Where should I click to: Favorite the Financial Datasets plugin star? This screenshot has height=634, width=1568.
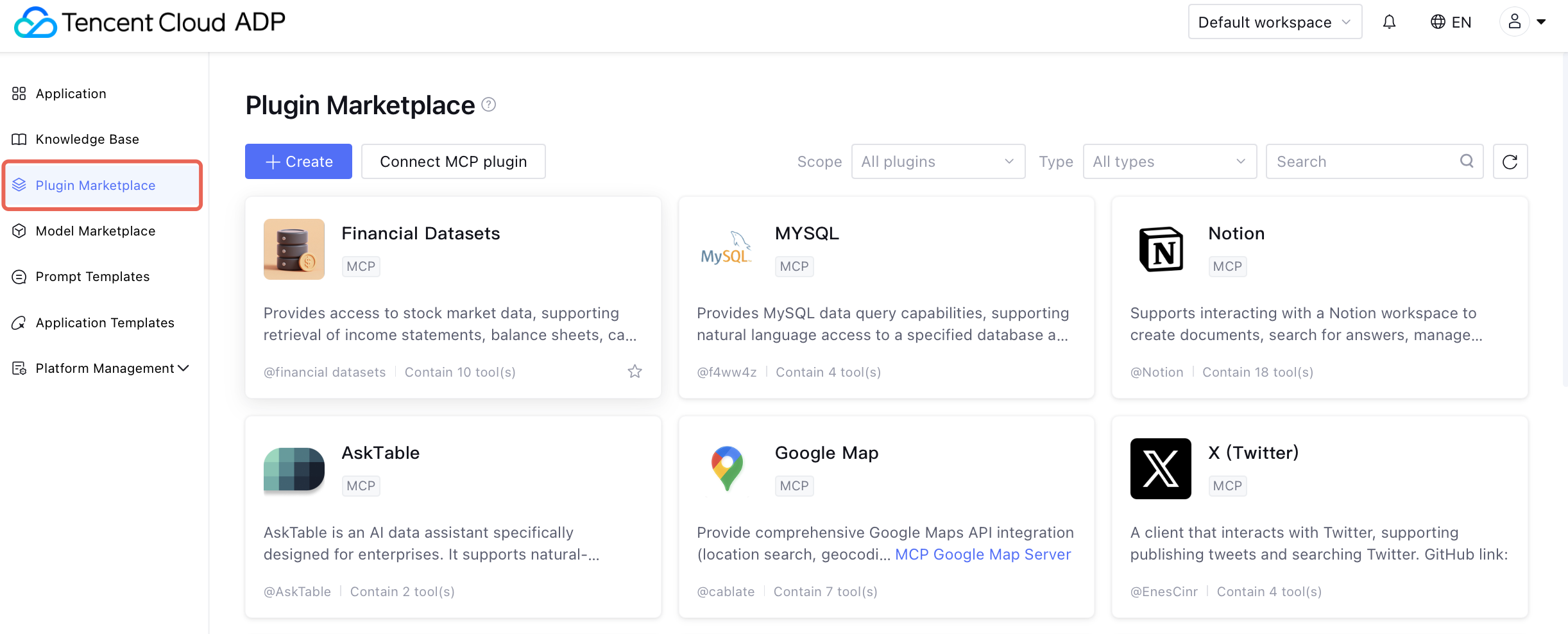pyautogui.click(x=635, y=372)
